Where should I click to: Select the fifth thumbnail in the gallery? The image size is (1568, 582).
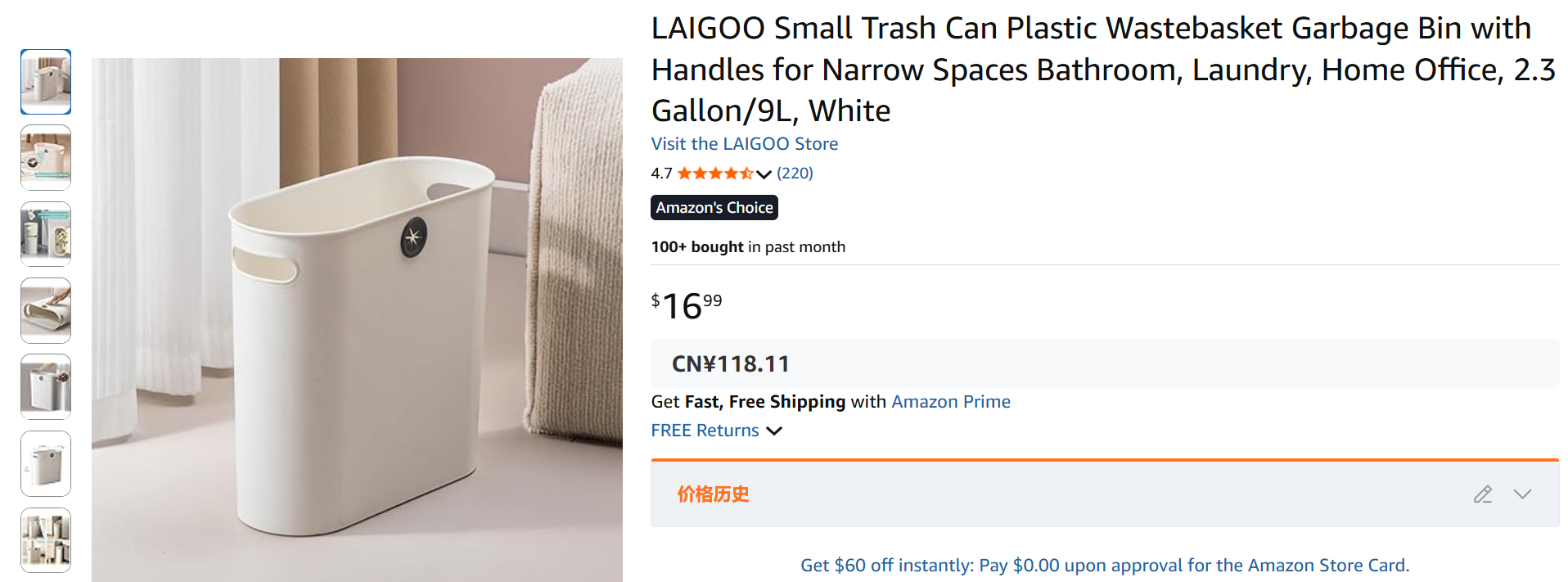pos(46,387)
